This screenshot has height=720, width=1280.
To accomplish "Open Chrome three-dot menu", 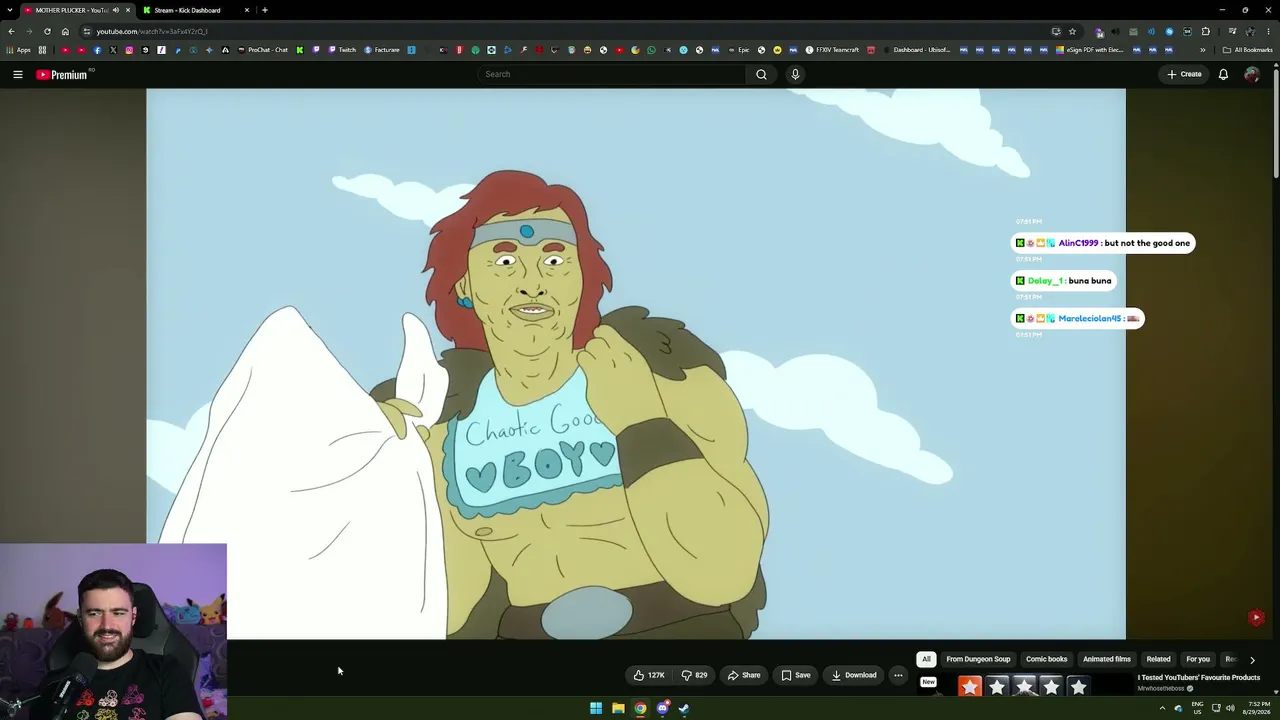I will click(x=1268, y=31).
